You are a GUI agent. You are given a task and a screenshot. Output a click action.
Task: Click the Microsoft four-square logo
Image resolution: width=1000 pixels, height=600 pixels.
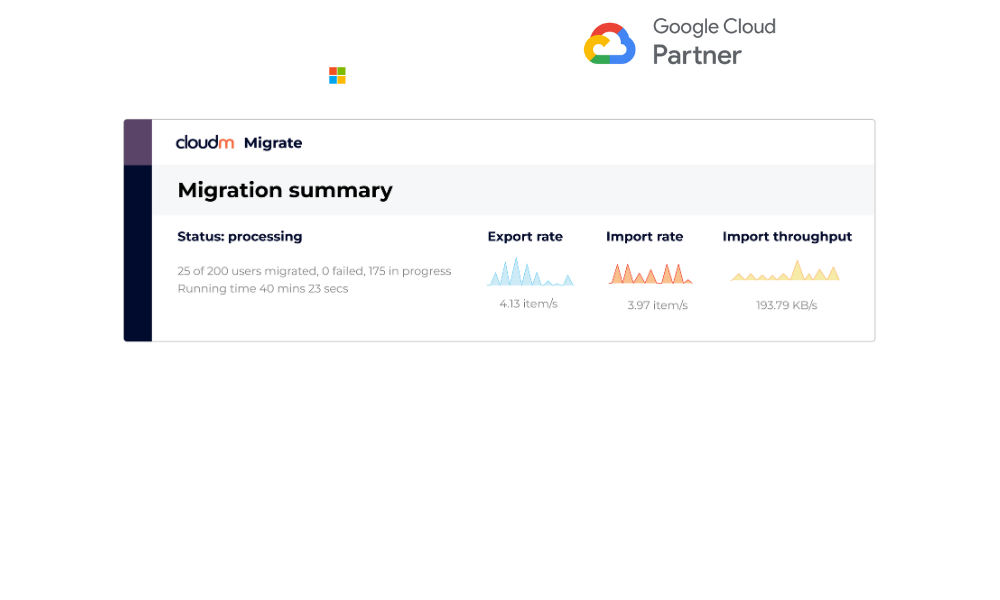point(337,76)
